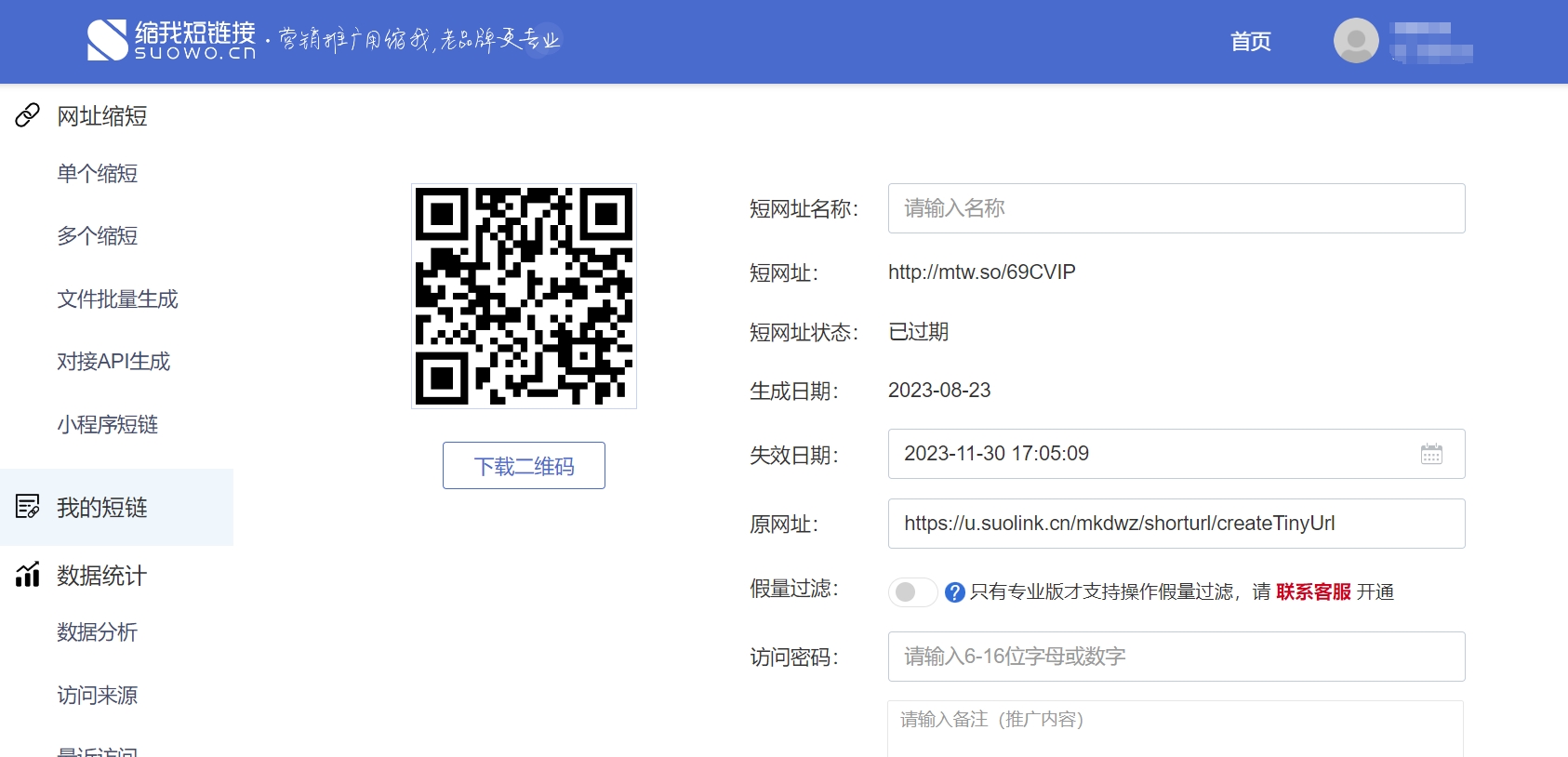The image size is (1568, 757).
Task: Open 文件批量生成 from sidebar
Action: 117,299
